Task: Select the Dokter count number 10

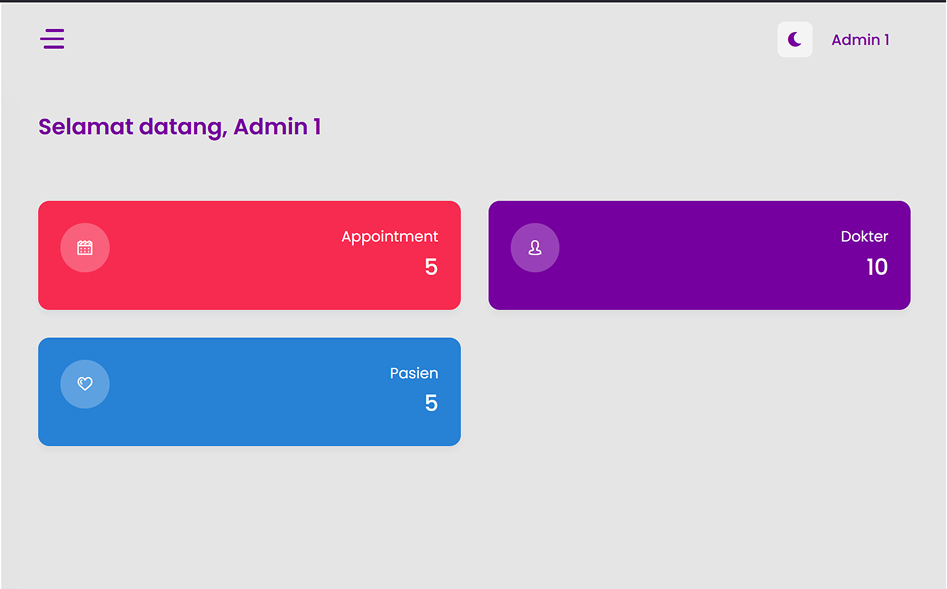Action: pos(876,267)
